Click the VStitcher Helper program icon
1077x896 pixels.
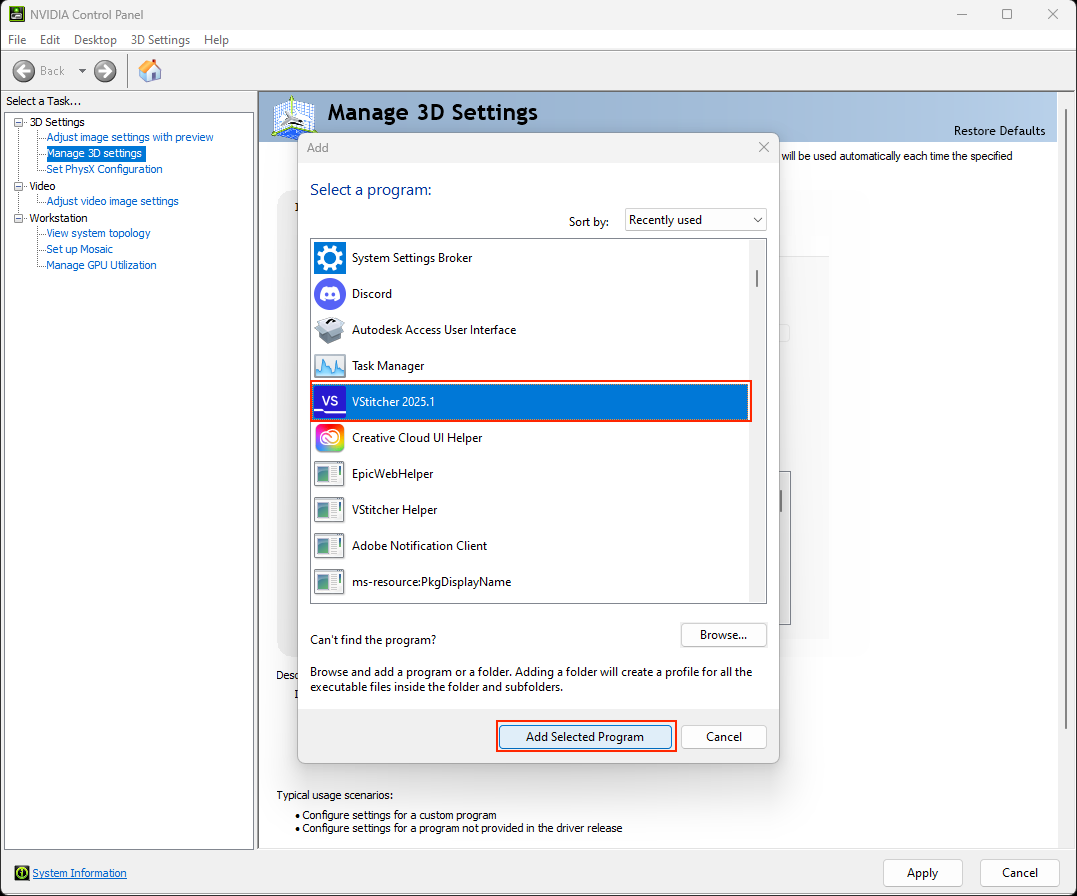tap(330, 510)
